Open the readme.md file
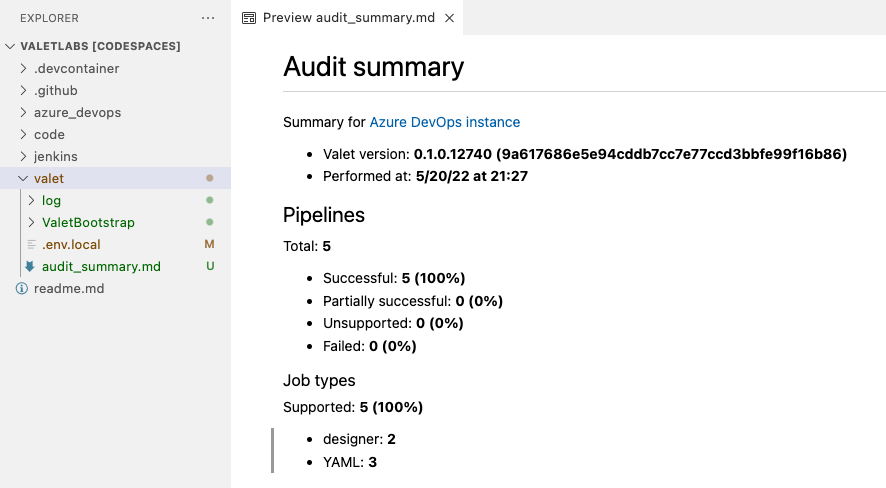The height and width of the screenshot is (488, 886). [115, 289]
